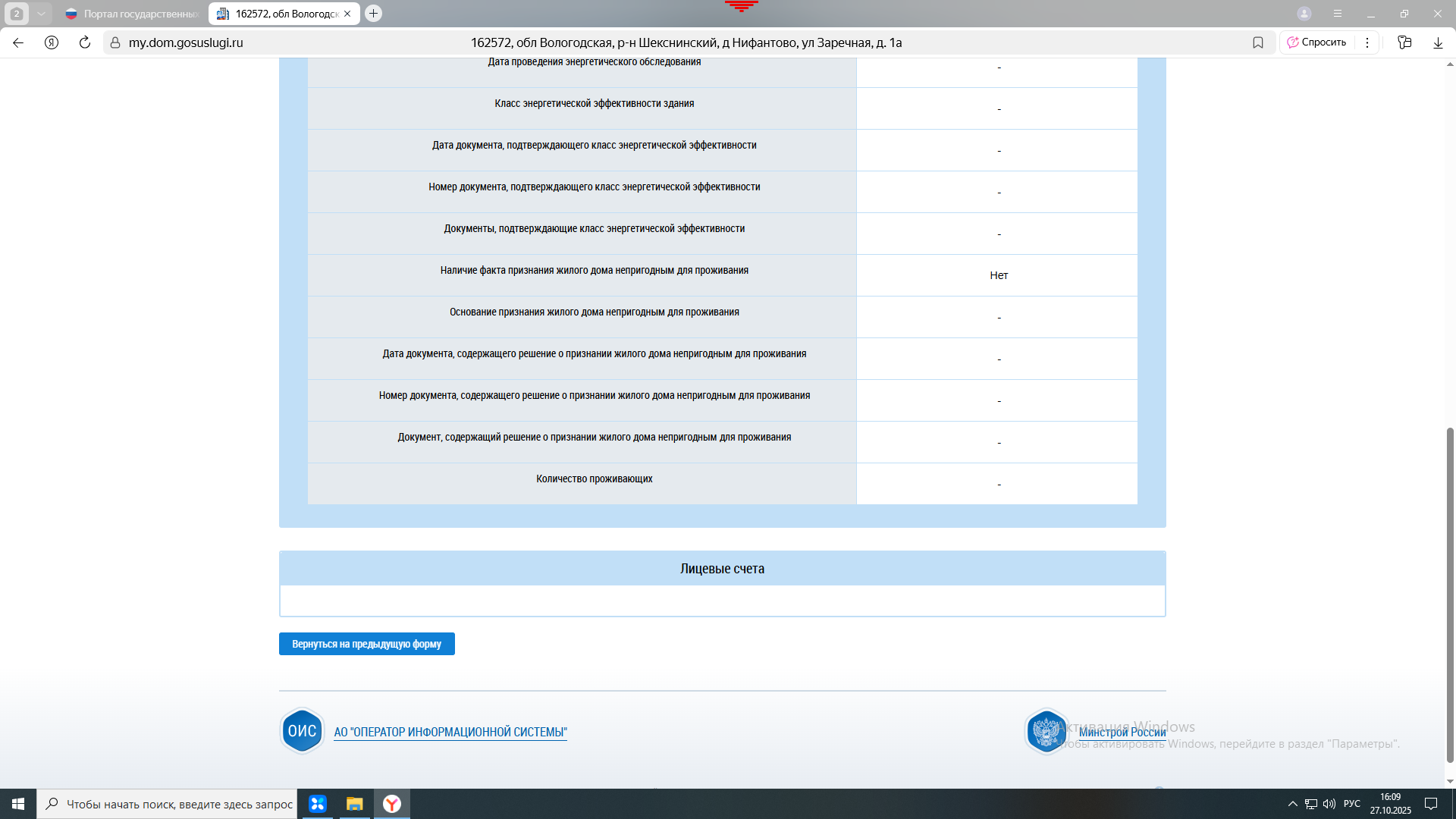
Task: Click the browser profile avatar icon
Action: 1304,14
